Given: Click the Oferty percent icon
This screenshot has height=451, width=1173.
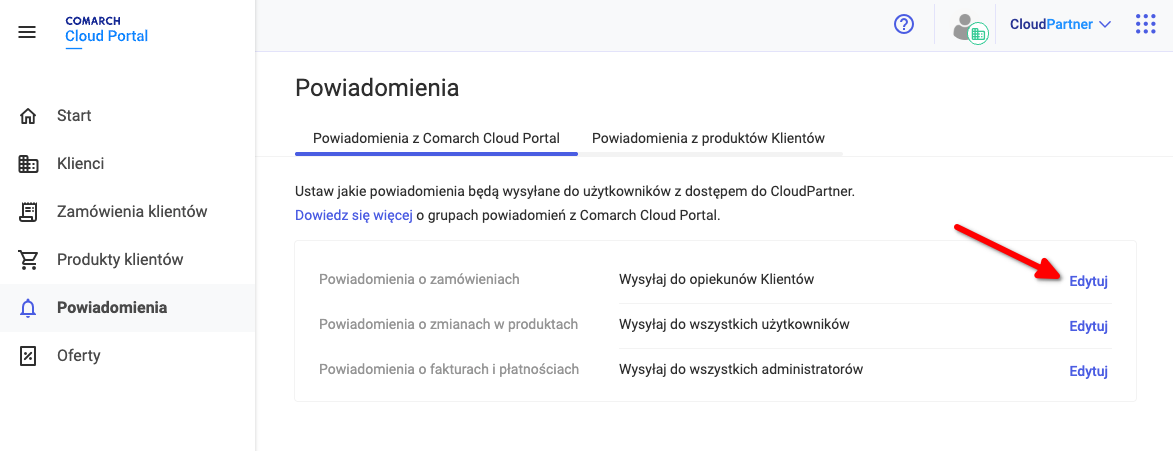Looking at the screenshot, I should (28, 355).
